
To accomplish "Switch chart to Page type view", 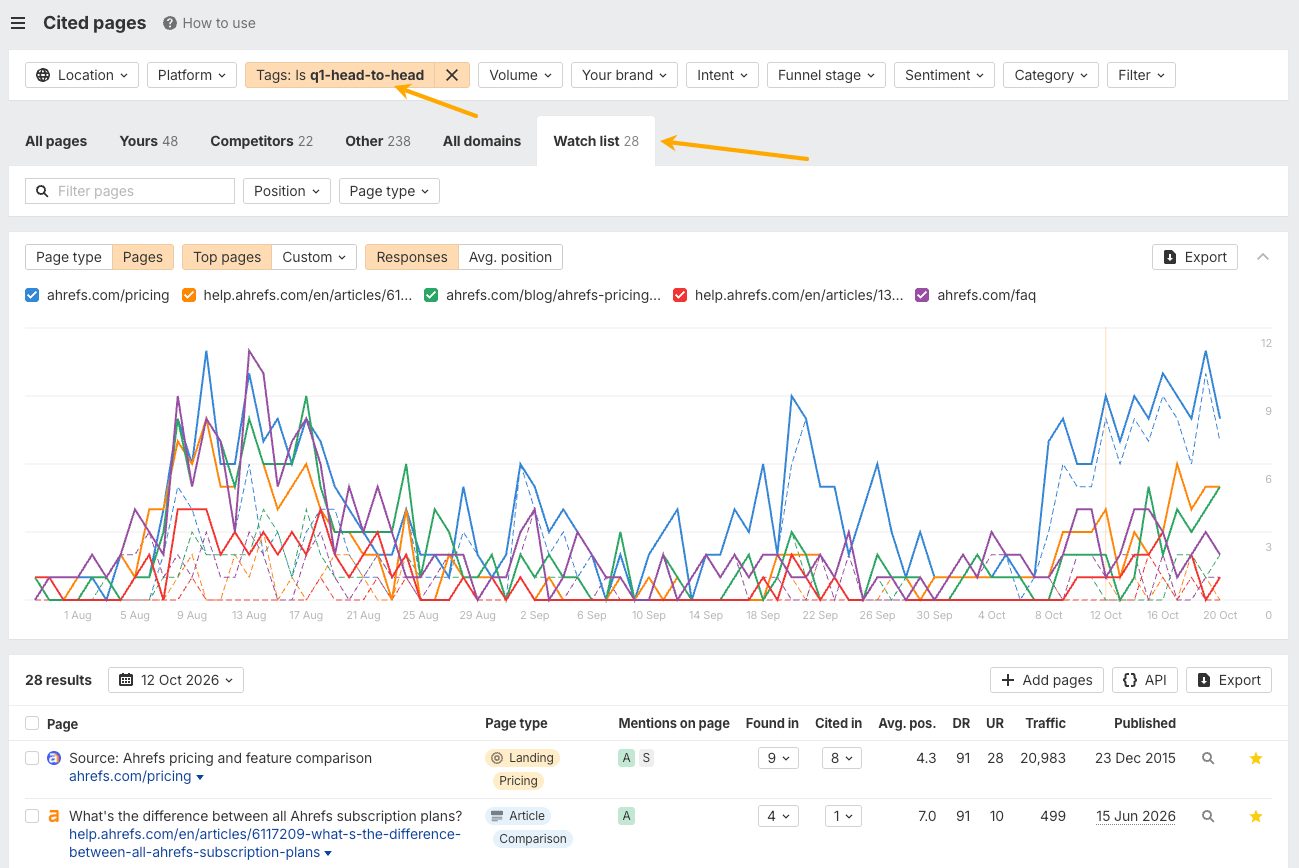I will pos(69,257).
